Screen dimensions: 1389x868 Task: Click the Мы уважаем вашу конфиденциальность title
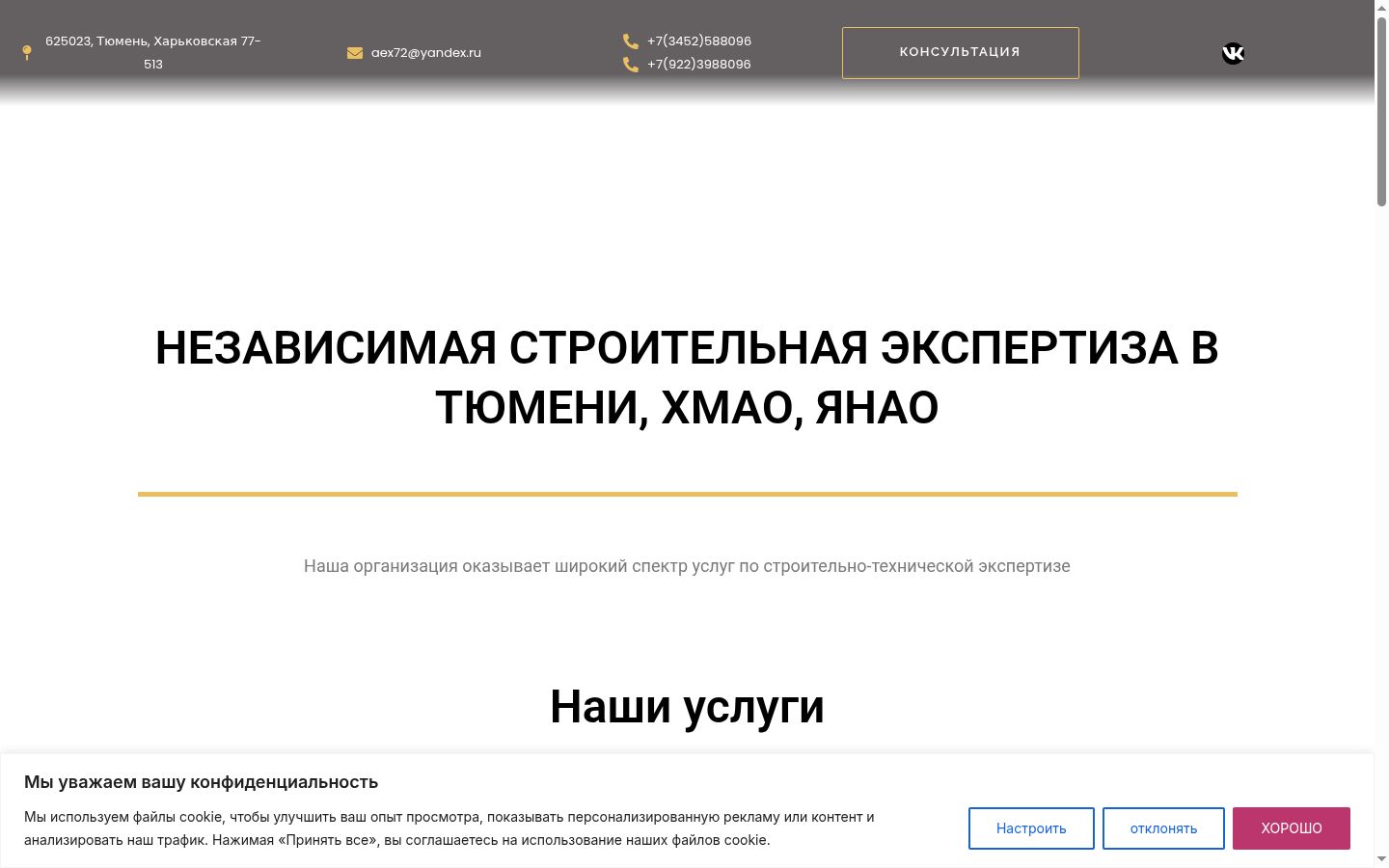click(201, 782)
